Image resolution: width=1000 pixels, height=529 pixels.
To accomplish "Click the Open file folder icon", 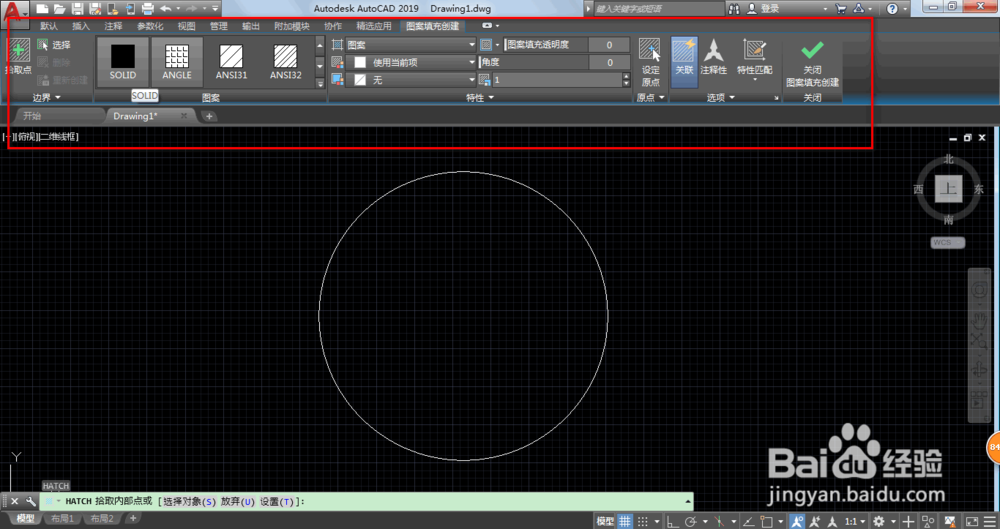I will (59, 9).
